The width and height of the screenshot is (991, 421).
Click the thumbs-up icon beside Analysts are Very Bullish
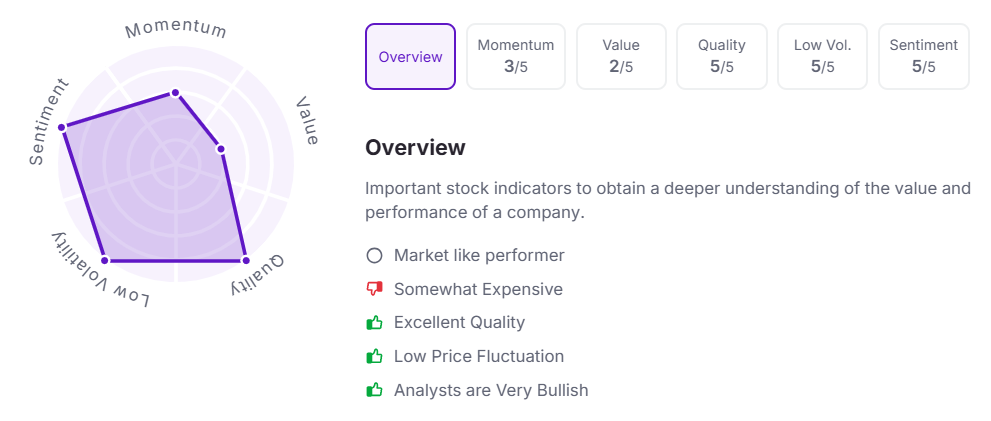[375, 390]
